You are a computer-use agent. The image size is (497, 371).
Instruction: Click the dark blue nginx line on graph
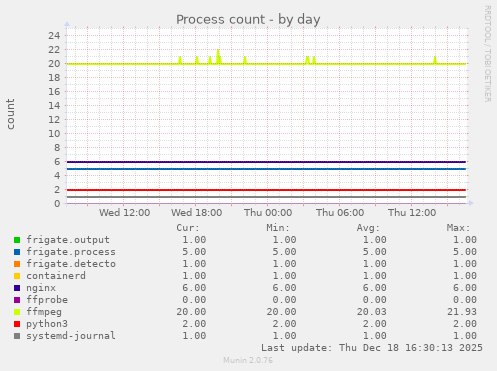tap(266, 162)
